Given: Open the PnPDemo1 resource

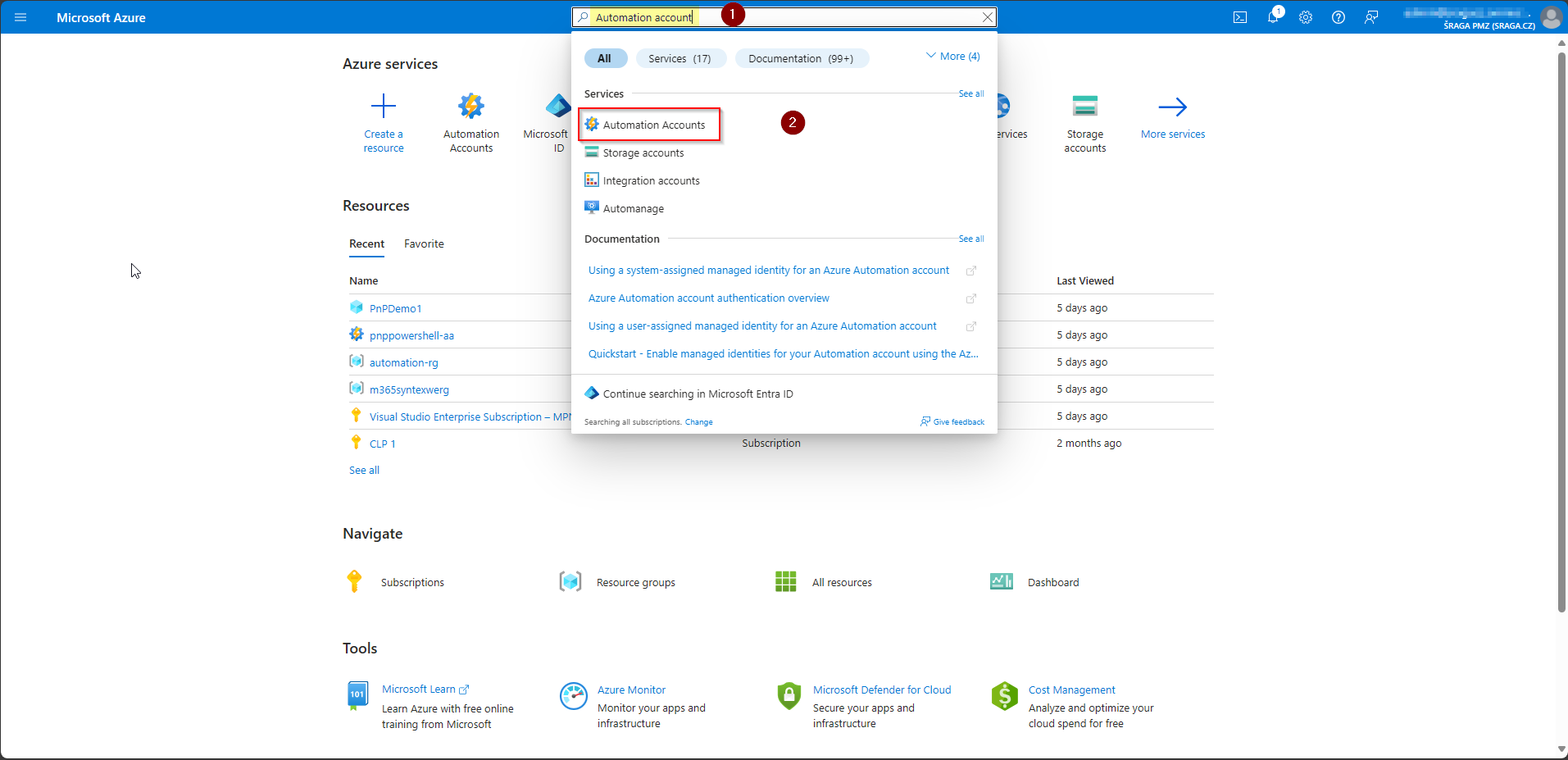Looking at the screenshot, I should (395, 308).
